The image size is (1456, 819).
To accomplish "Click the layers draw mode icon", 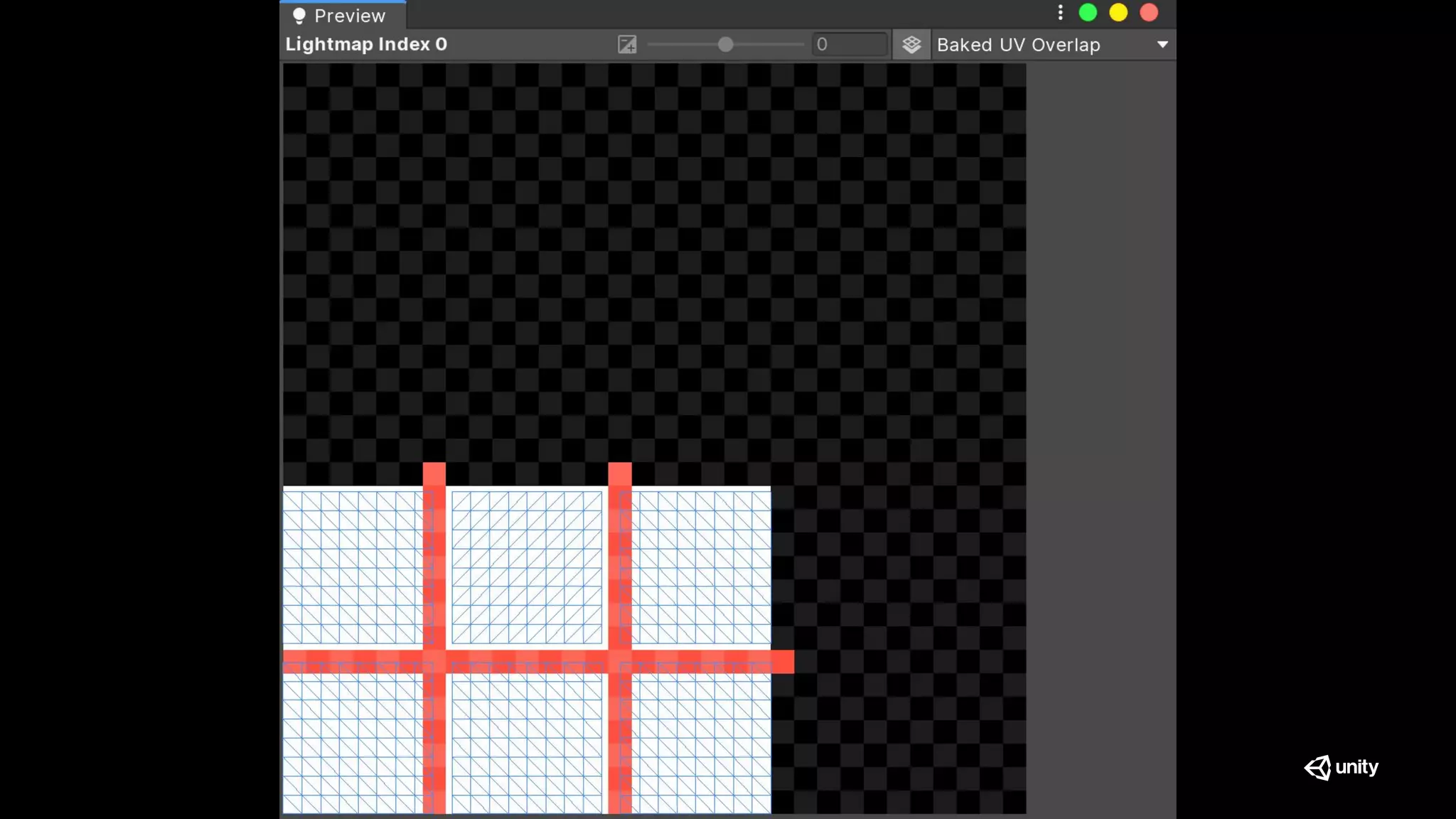I will pos(911,45).
